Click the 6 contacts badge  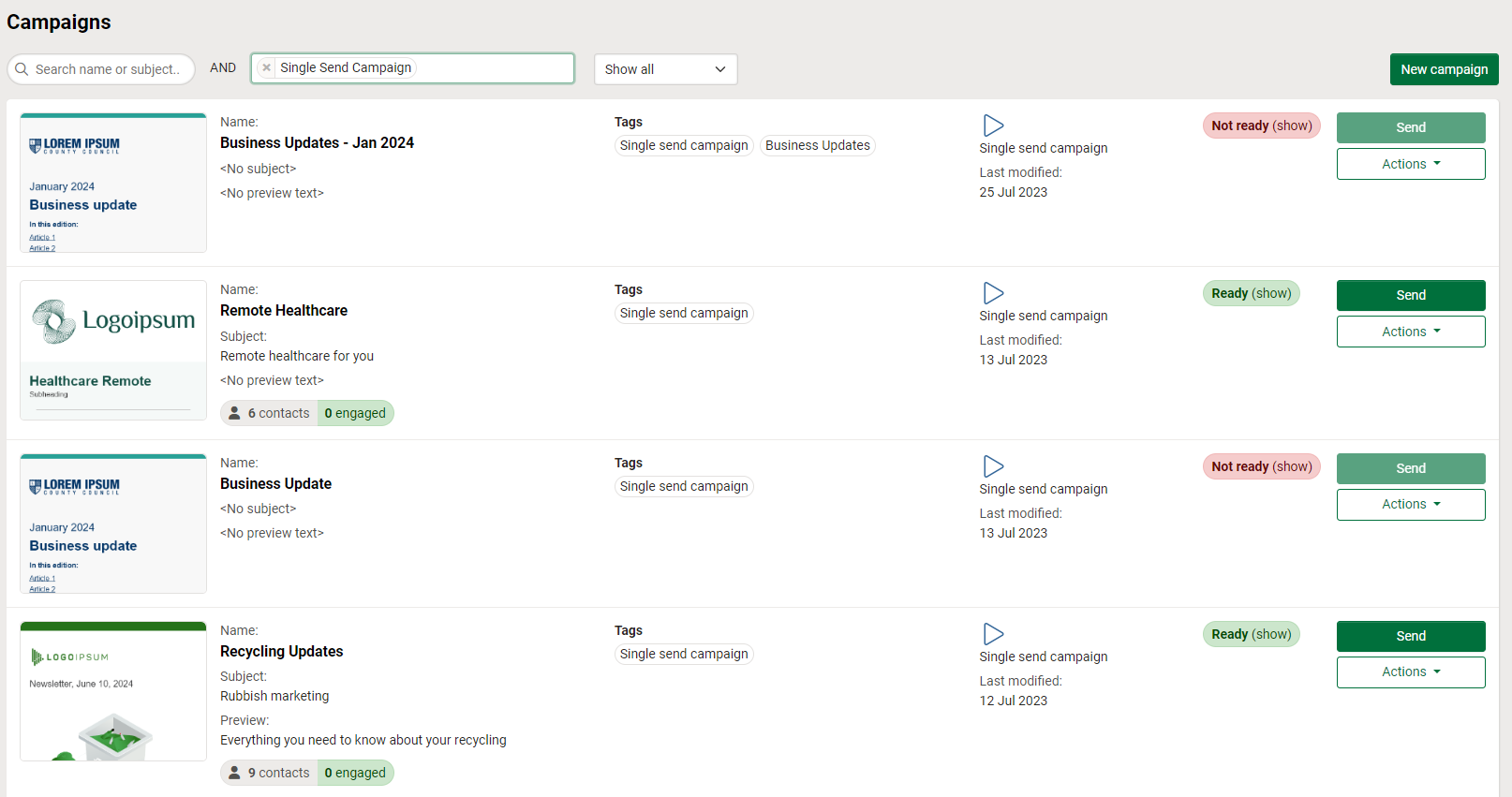point(270,413)
